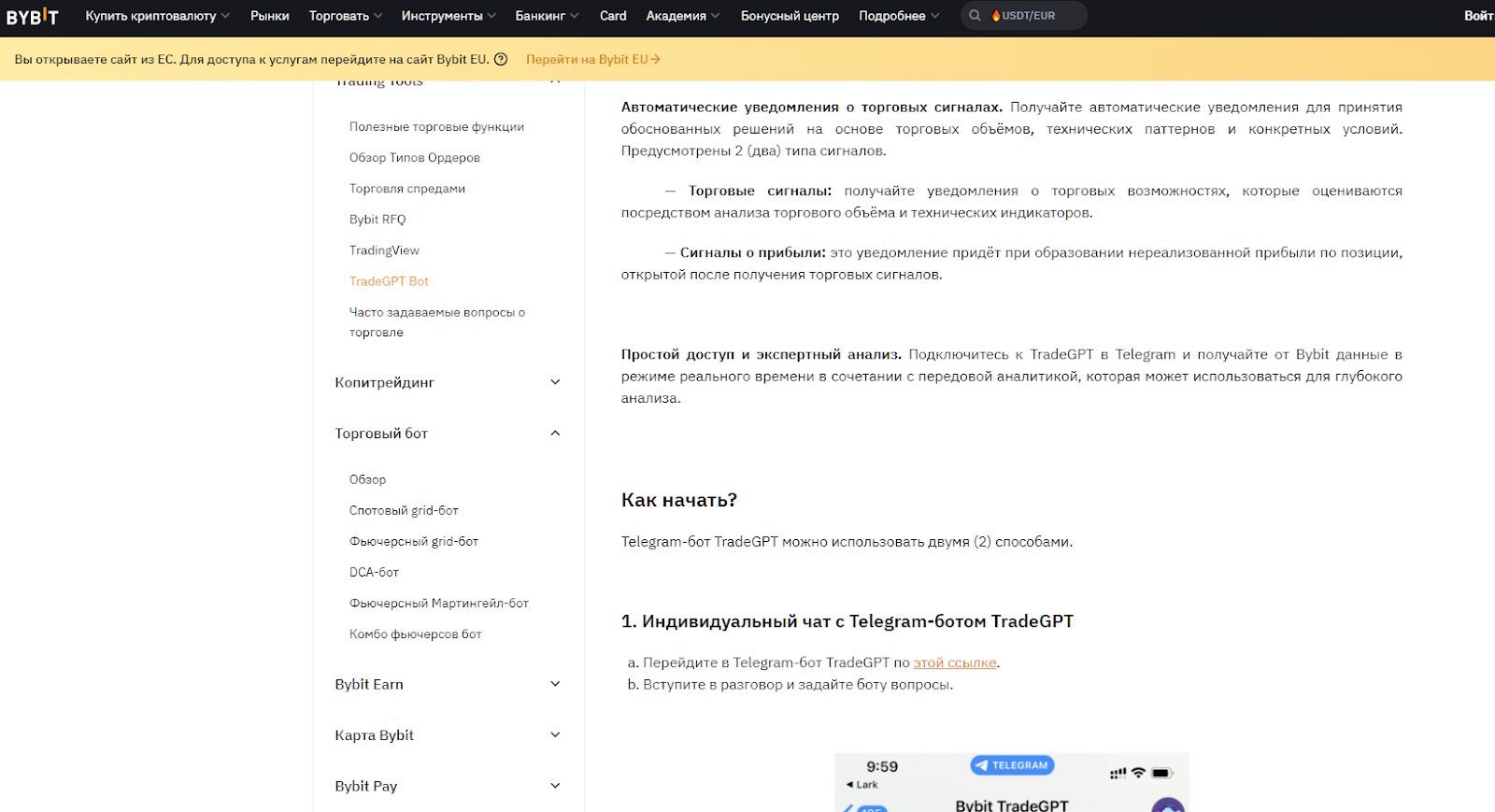Expand the Bybit Earn sidebar section

click(x=555, y=684)
